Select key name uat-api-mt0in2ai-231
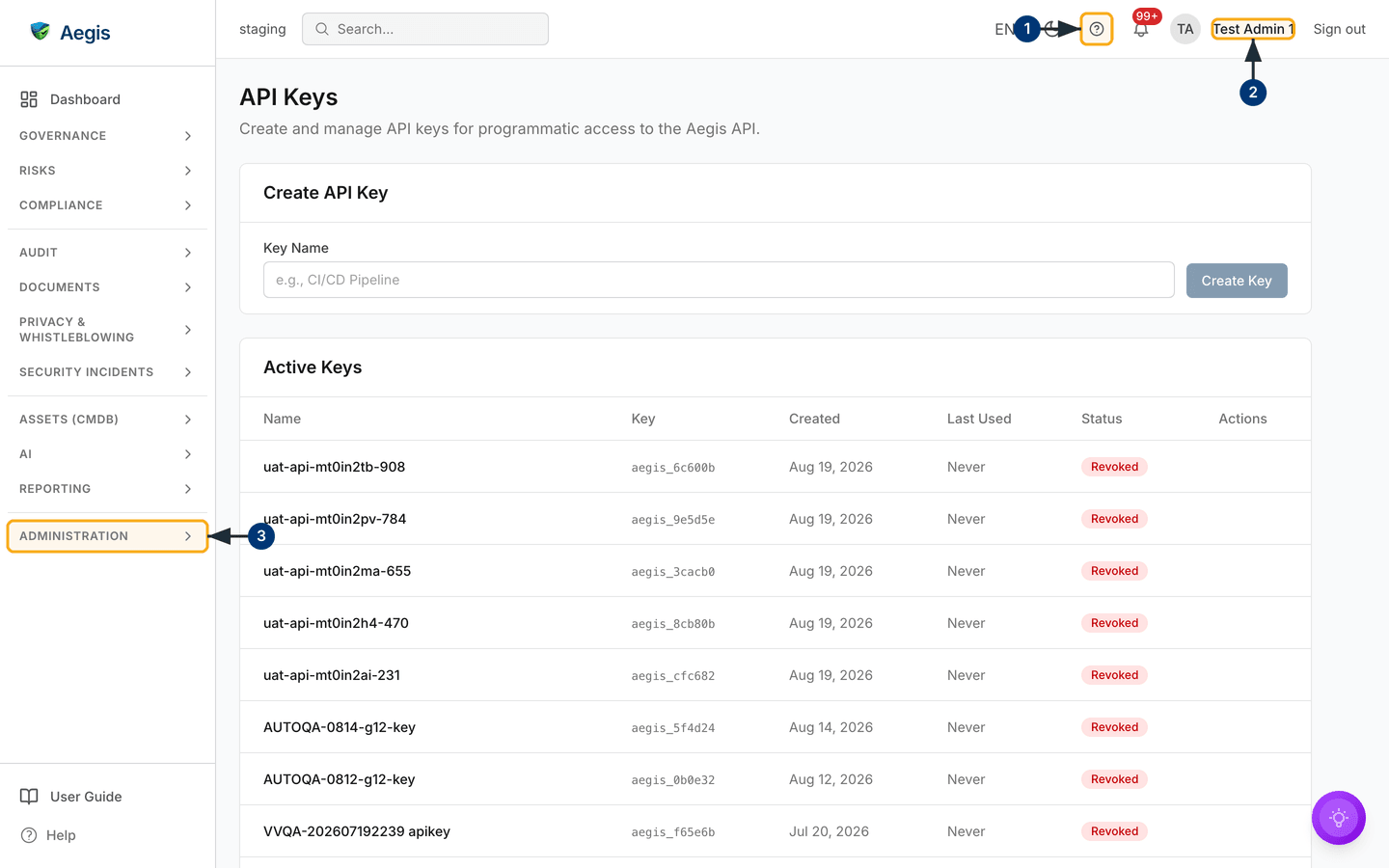The image size is (1389, 868). coord(332,675)
